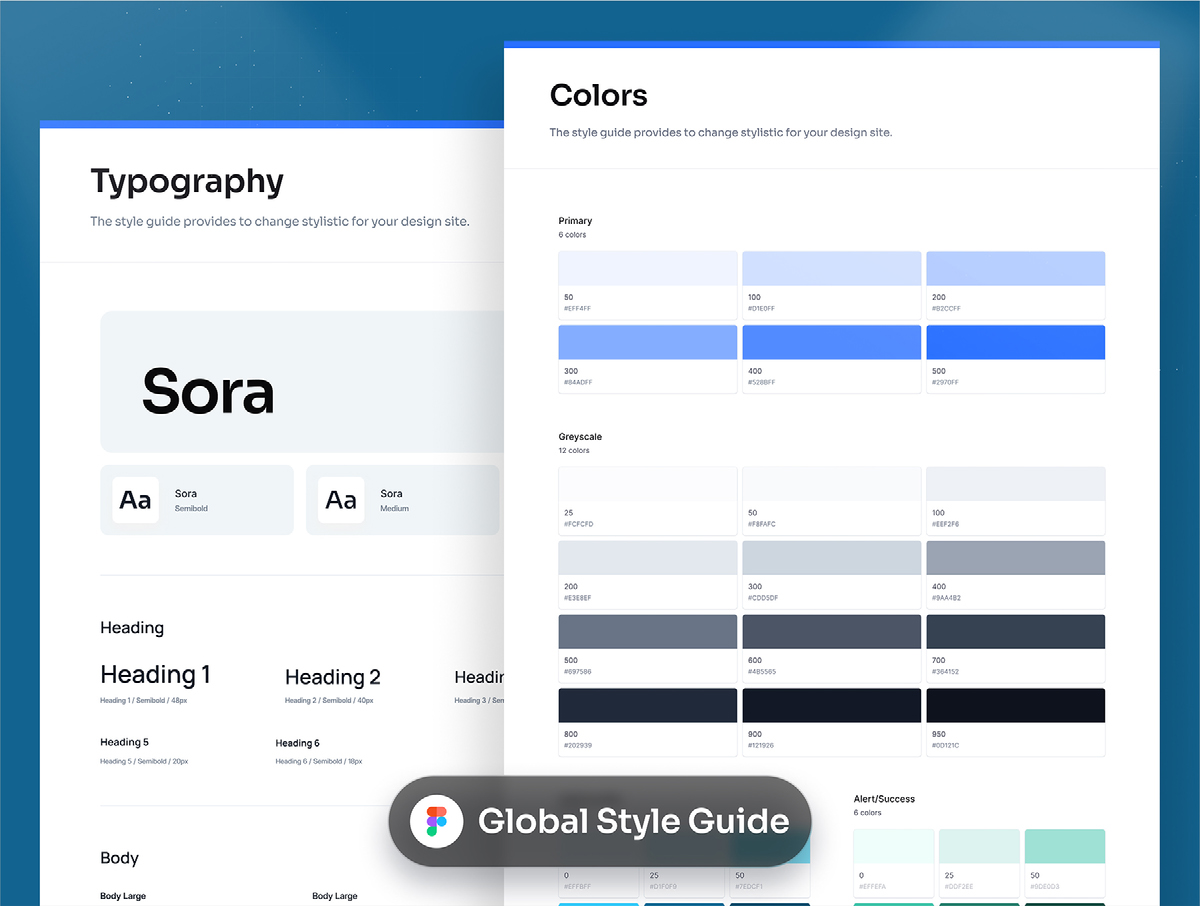Viewport: 1200px width, 906px height.
Task: Click the Figma logo icon
Action: [436, 821]
